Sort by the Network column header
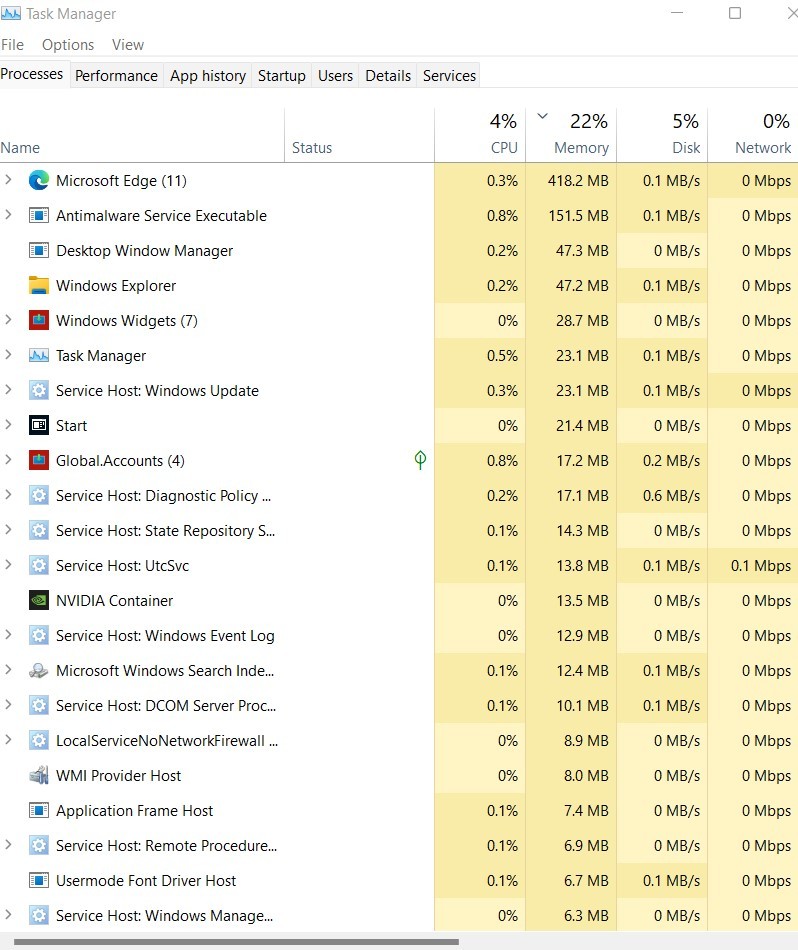This screenshot has width=798, height=950. click(x=753, y=136)
